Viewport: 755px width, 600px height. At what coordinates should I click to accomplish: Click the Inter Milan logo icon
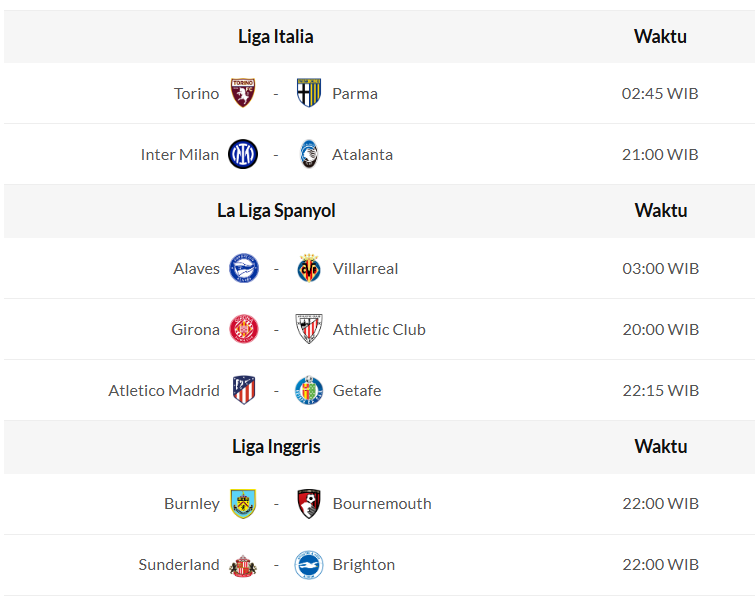point(243,154)
